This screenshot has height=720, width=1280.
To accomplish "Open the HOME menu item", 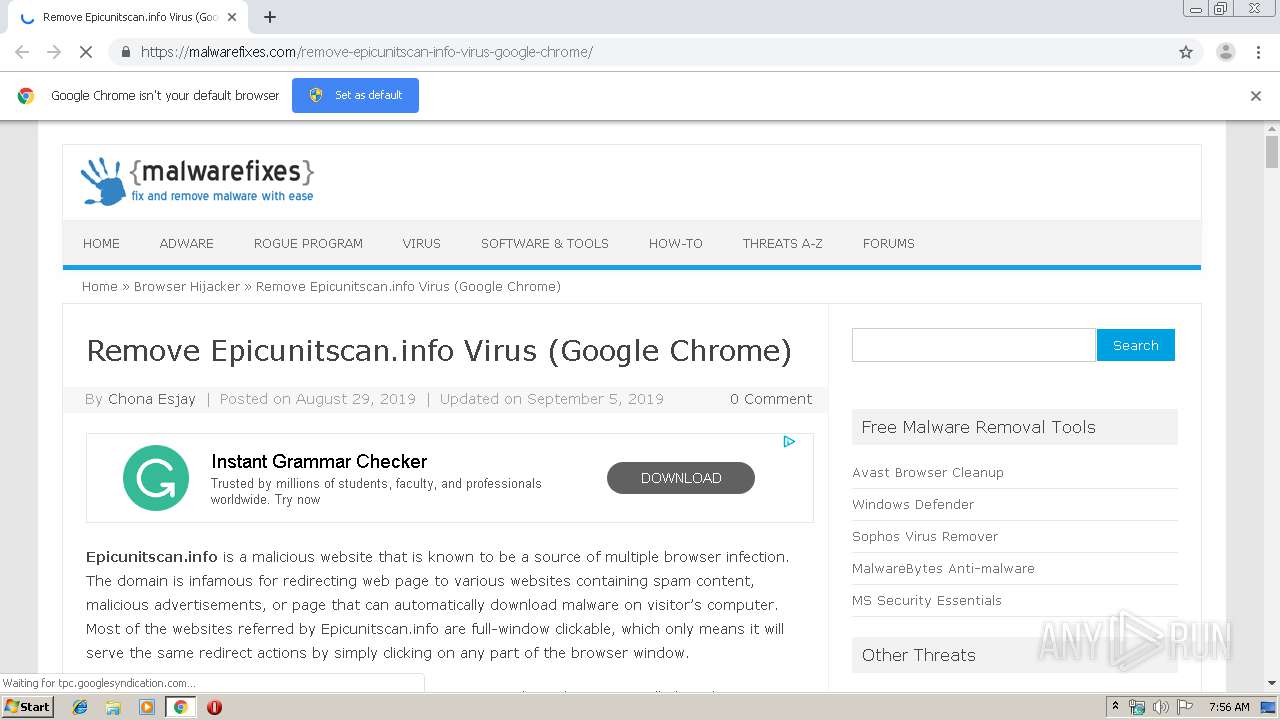I will pyautogui.click(x=101, y=243).
